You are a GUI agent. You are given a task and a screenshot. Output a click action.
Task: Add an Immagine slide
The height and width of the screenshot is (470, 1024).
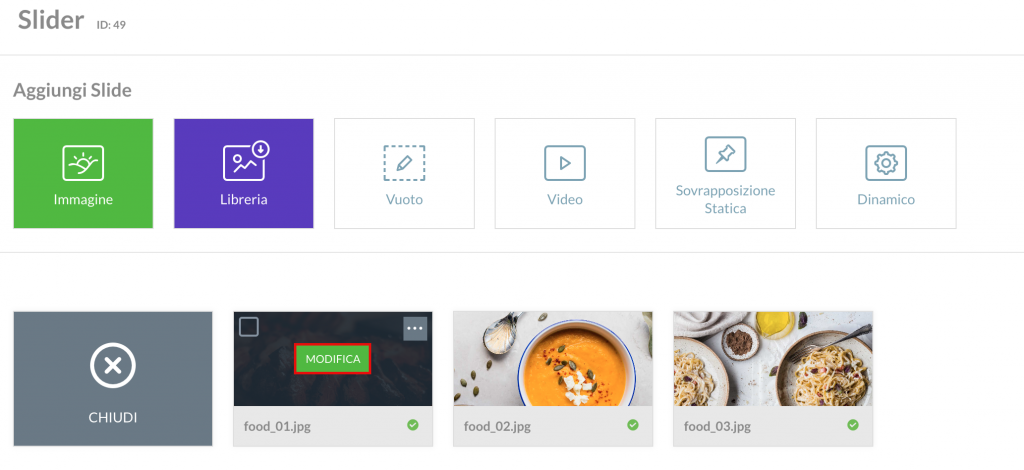[83, 174]
